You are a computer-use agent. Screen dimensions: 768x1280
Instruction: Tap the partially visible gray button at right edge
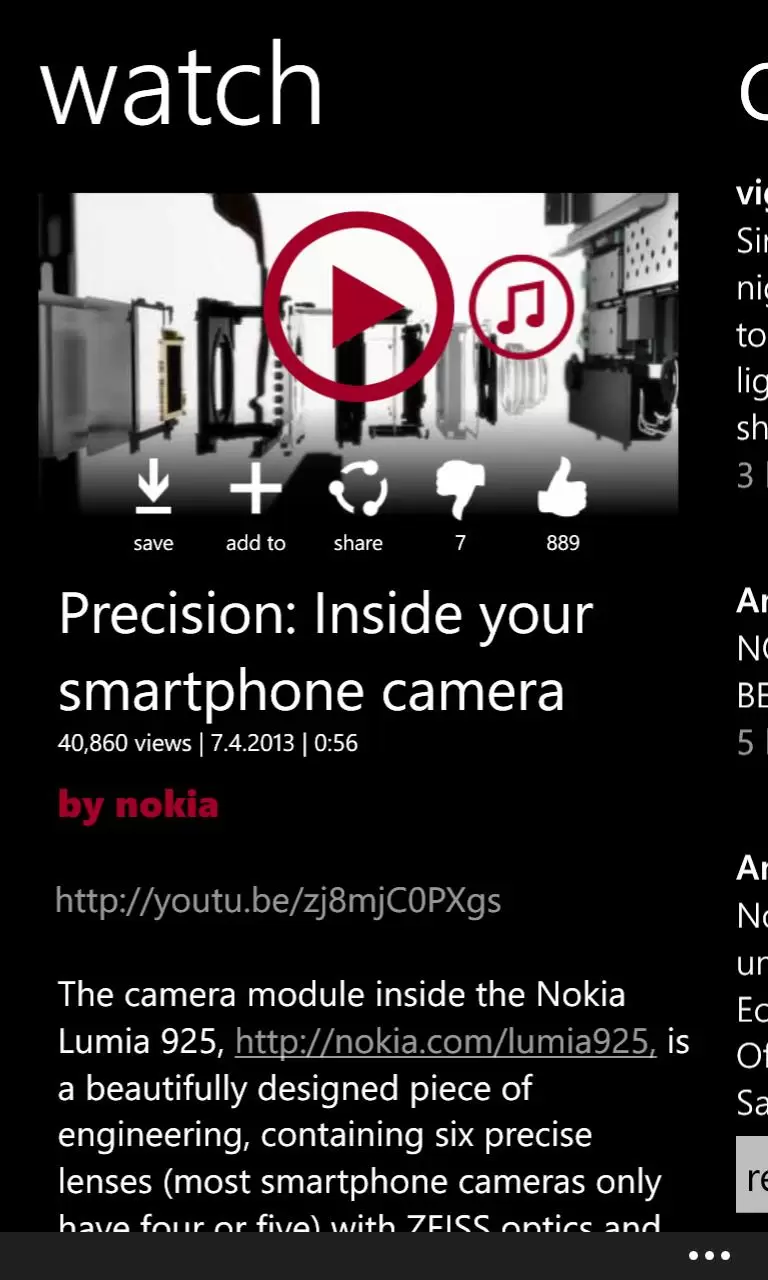pos(752,1175)
